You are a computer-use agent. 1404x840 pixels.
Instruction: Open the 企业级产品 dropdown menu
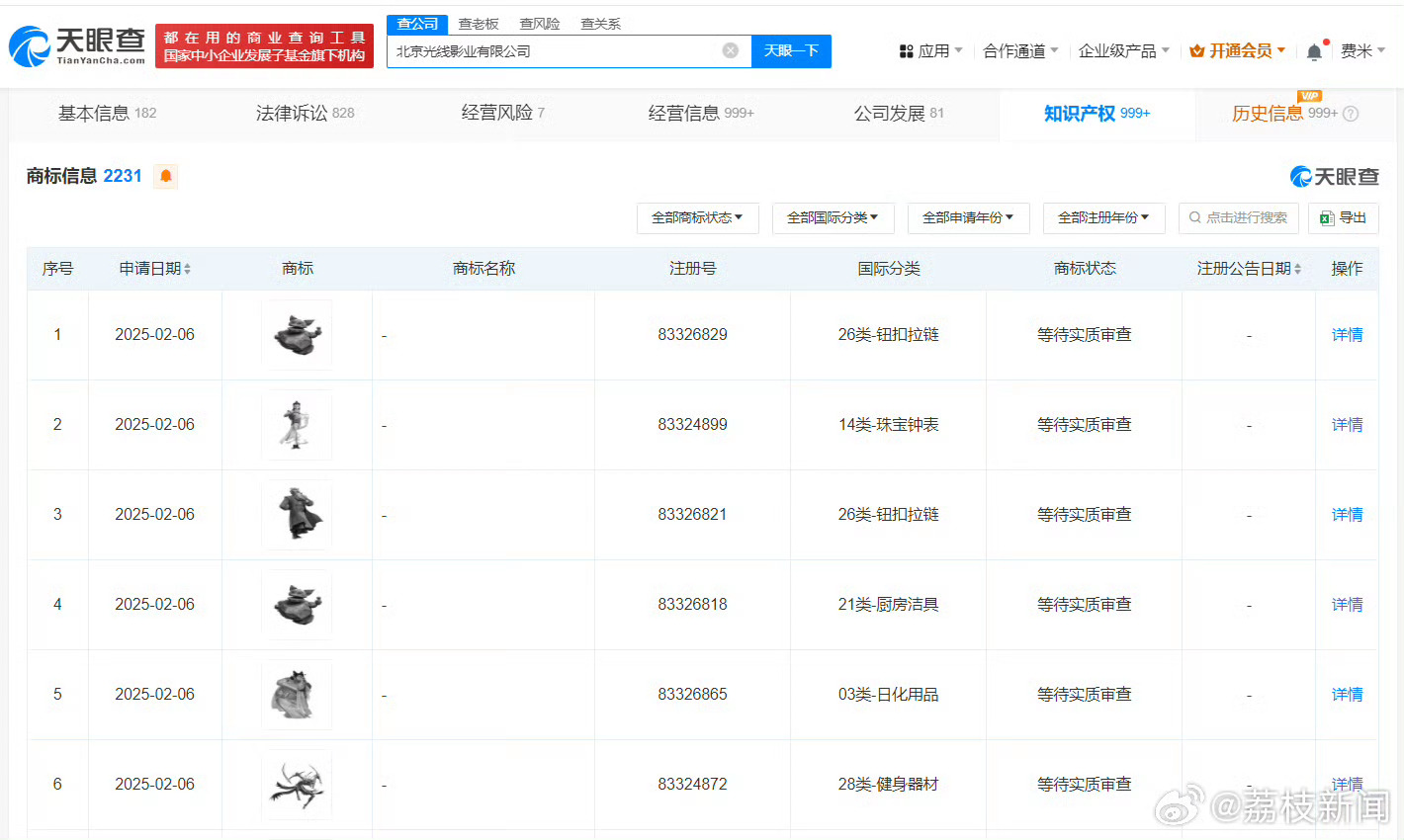[1124, 51]
